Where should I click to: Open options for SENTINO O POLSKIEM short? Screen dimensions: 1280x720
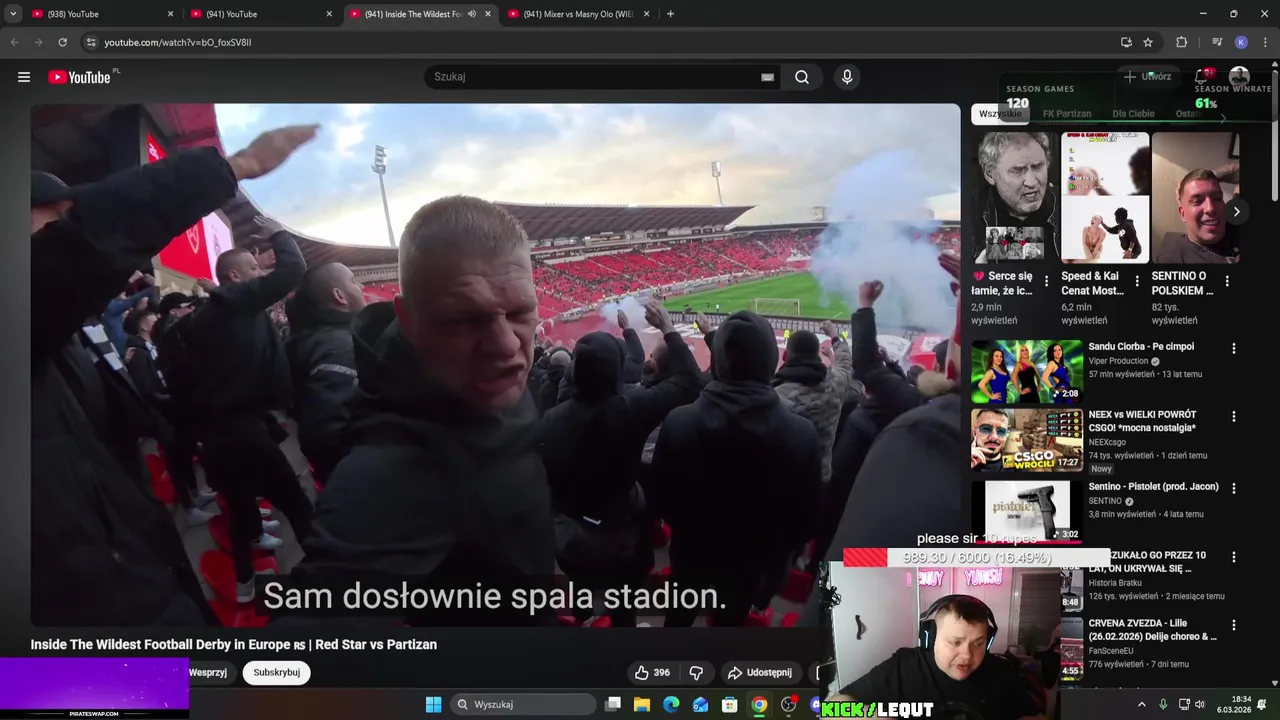pyautogui.click(x=1227, y=281)
